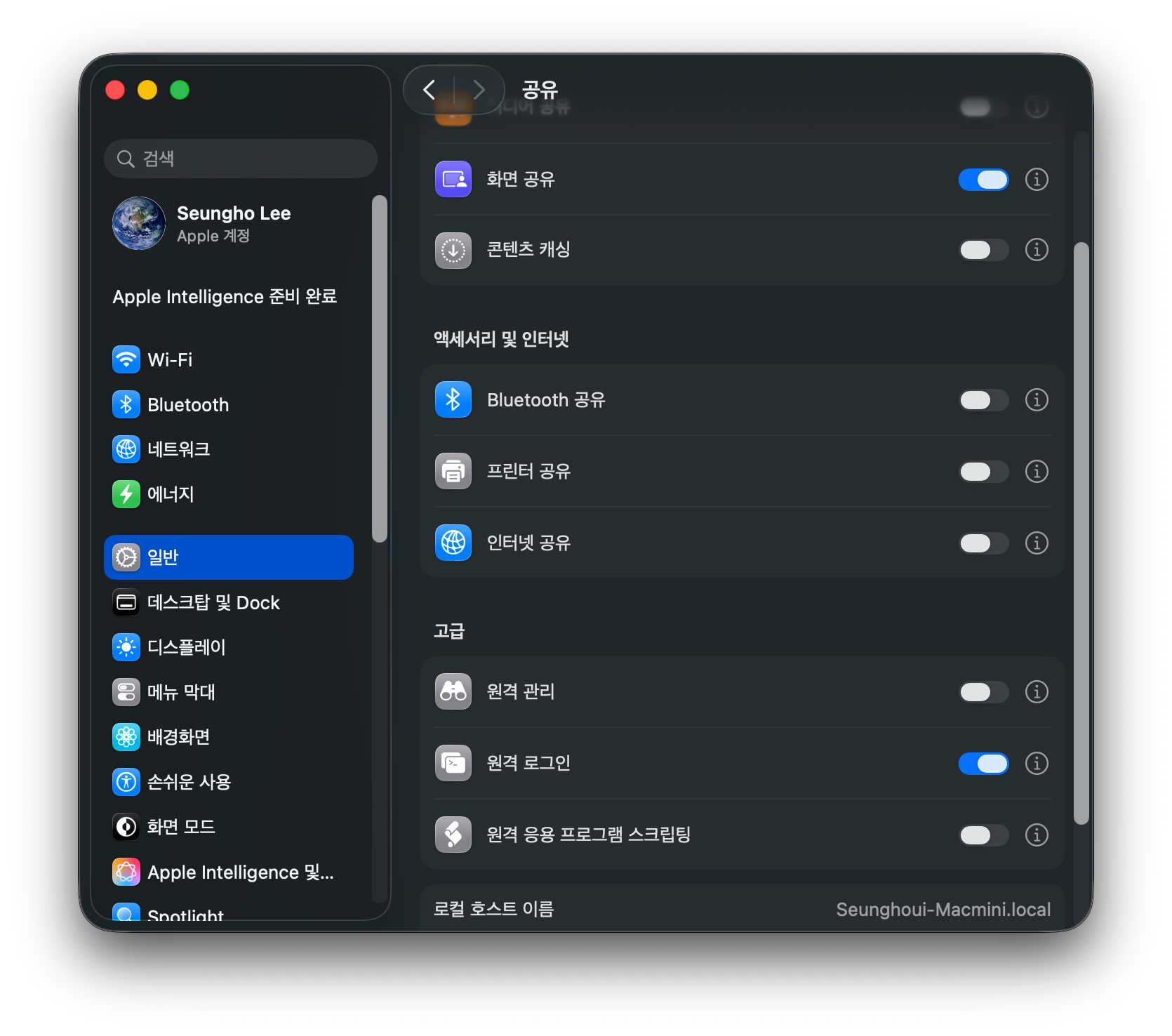Click the right pane vertical scrollbar
The width and height of the screenshot is (1172, 1036).
(x=1081, y=533)
